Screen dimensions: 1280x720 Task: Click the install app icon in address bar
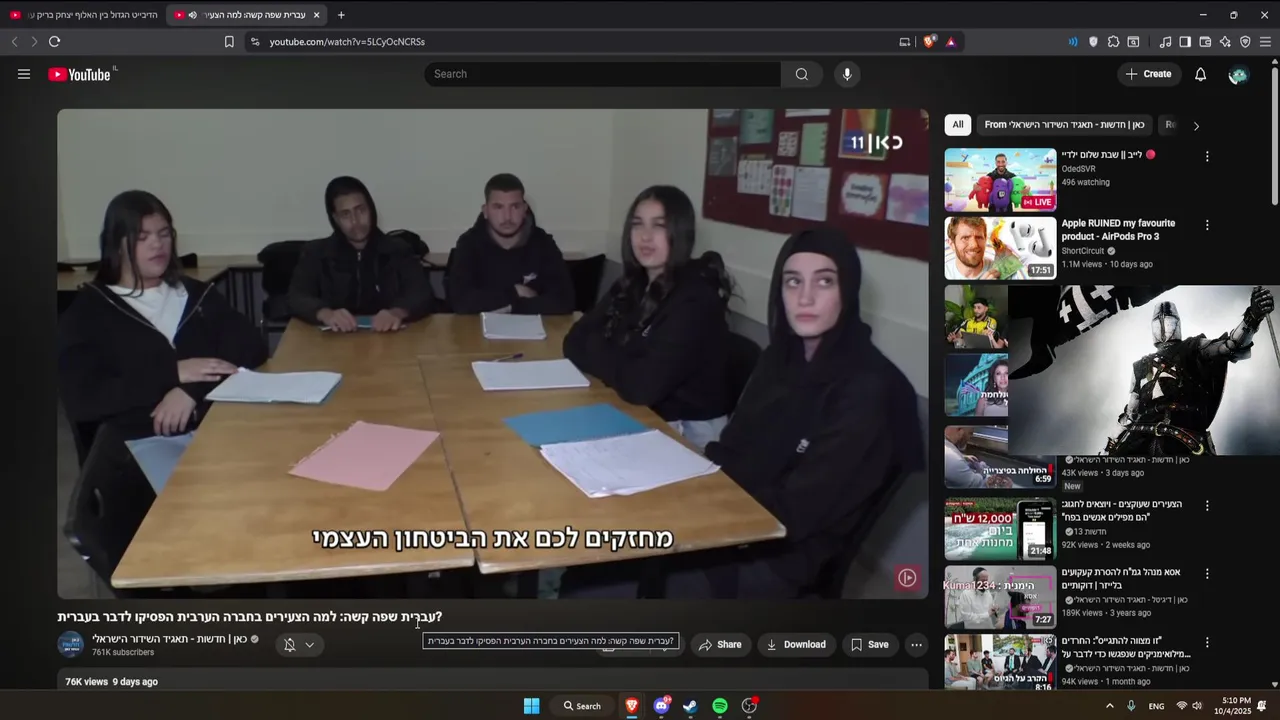905,42
